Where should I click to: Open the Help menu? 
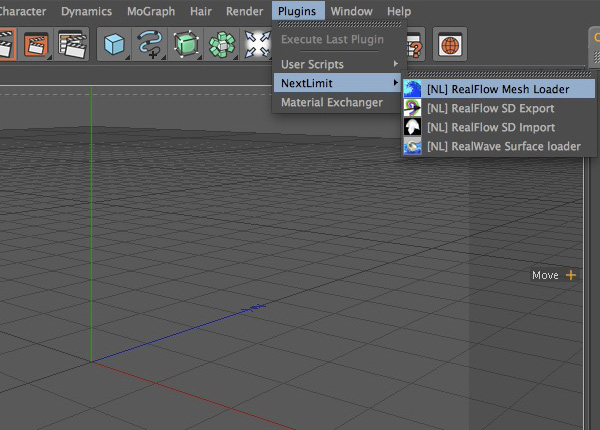pyautogui.click(x=399, y=11)
